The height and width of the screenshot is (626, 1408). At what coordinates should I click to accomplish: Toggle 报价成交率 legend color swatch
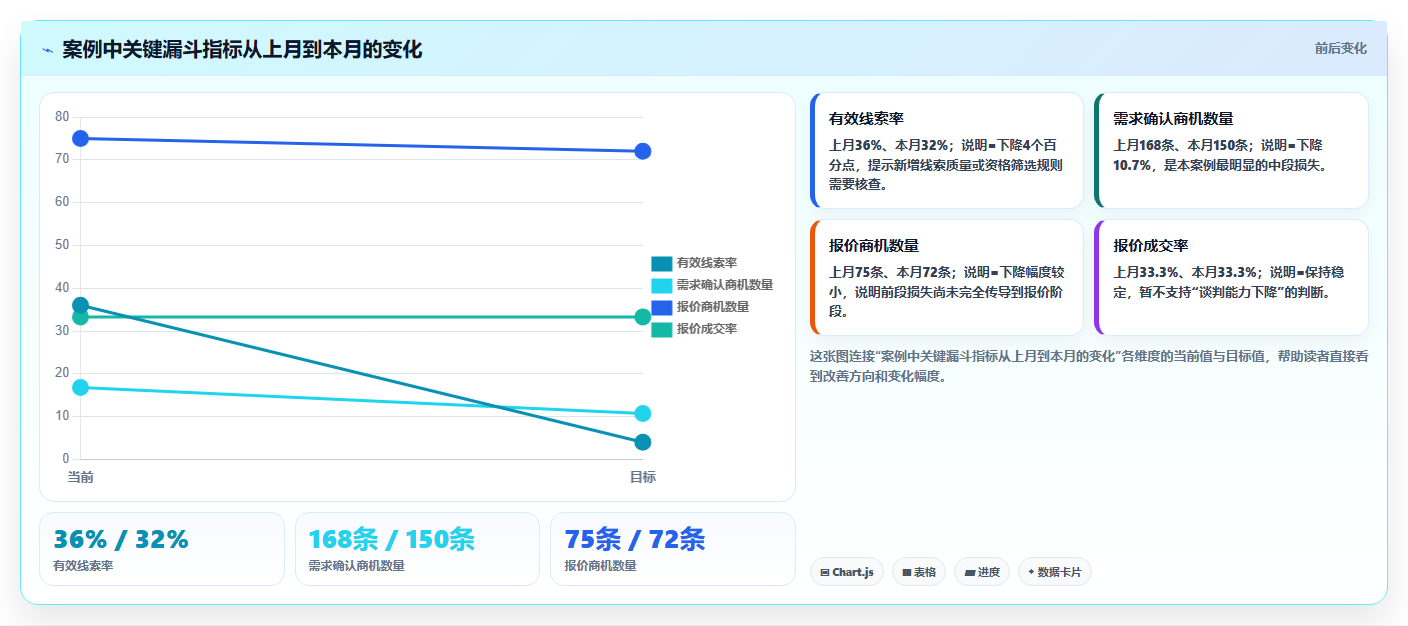click(x=661, y=329)
